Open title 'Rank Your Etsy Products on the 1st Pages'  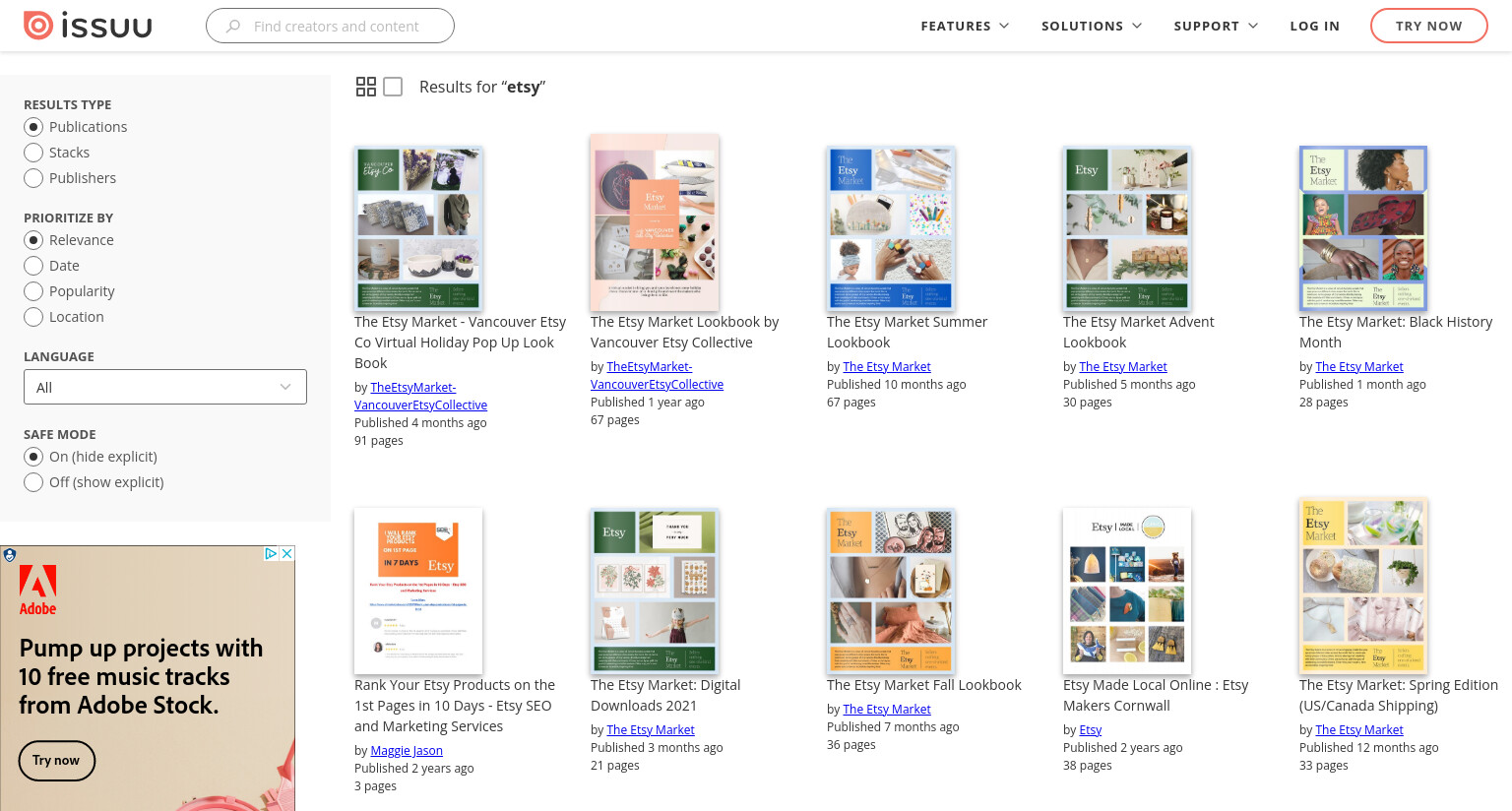455,706
